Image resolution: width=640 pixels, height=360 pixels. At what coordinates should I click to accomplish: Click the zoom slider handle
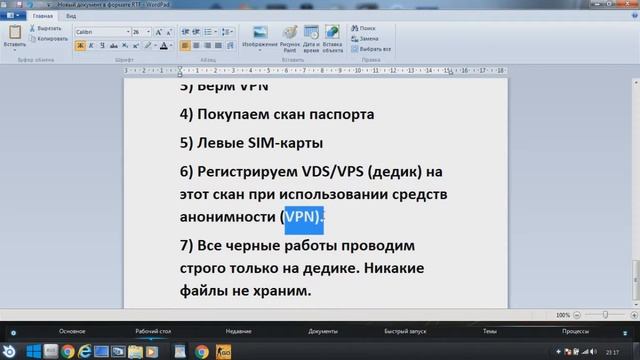coord(605,315)
